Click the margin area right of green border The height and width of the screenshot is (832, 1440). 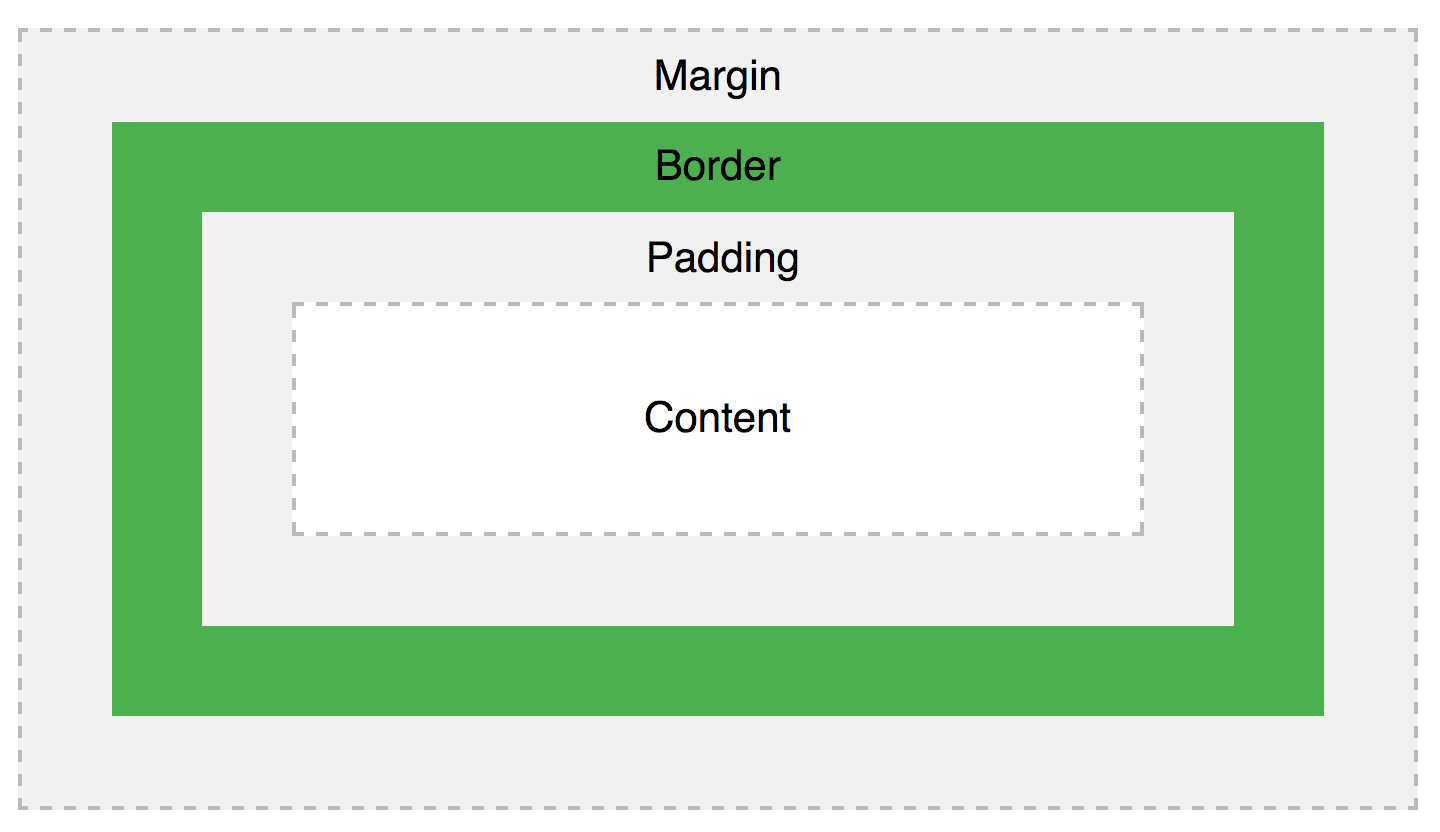click(x=1370, y=419)
